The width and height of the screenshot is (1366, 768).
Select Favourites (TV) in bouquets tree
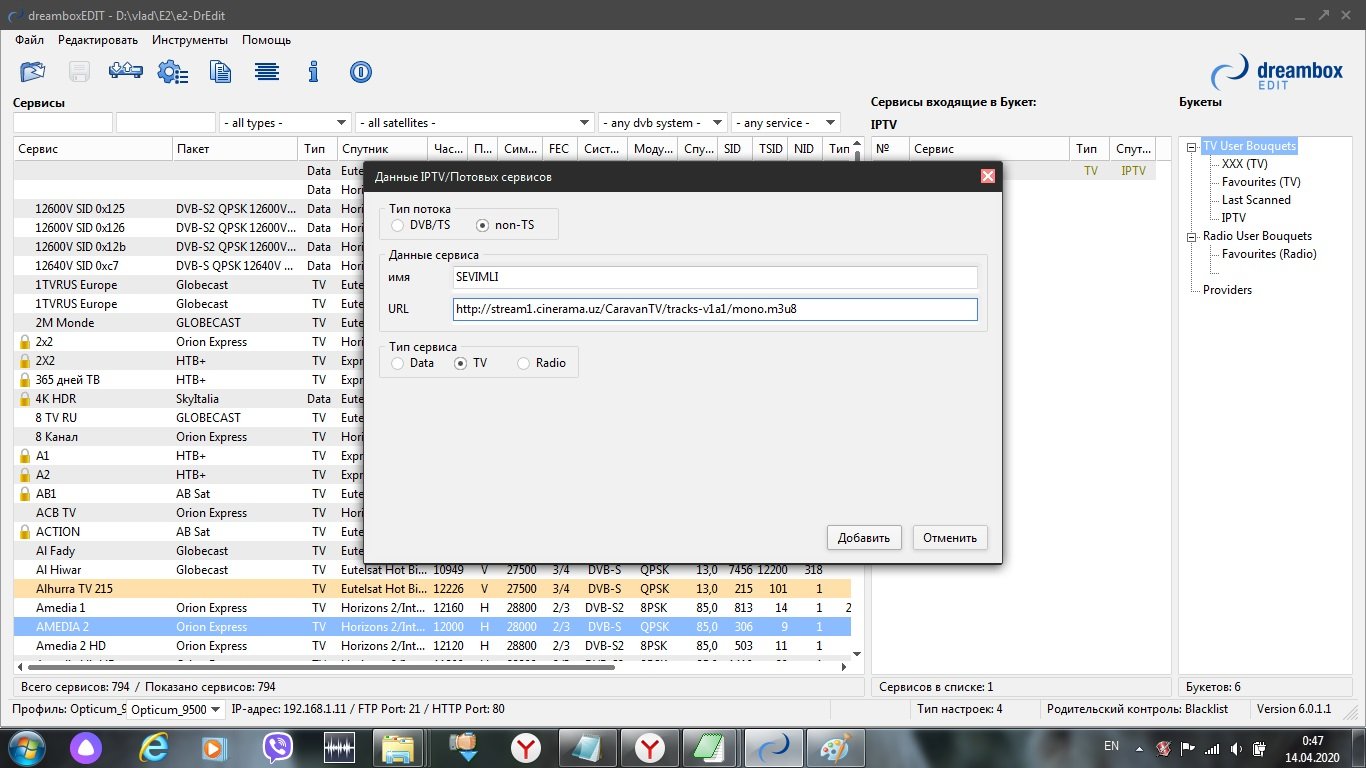[1260, 182]
